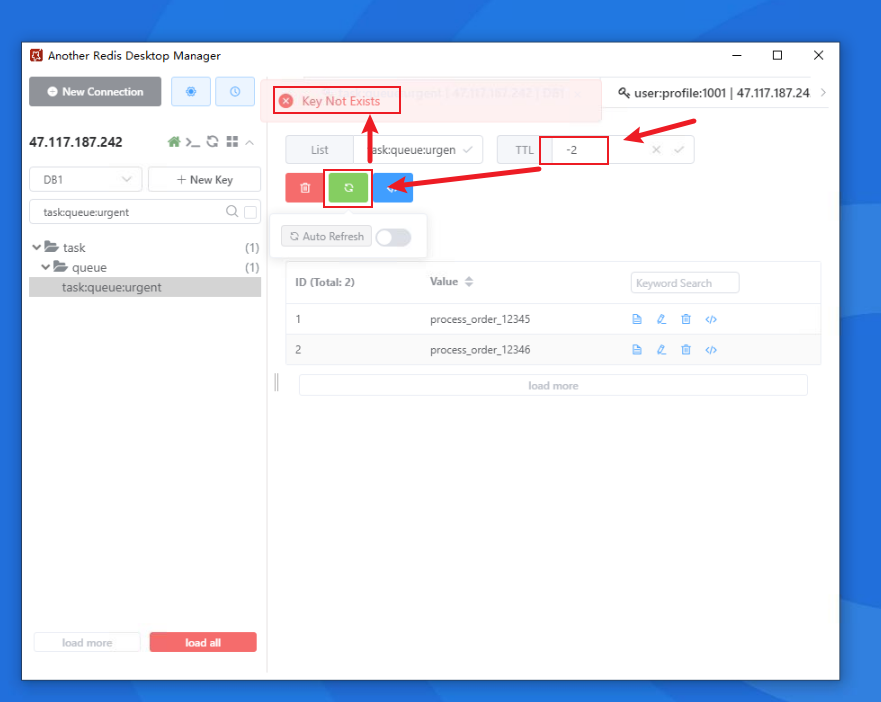Image resolution: width=881 pixels, height=702 pixels.
Task: Open the command log clock icon
Action: tap(235, 92)
